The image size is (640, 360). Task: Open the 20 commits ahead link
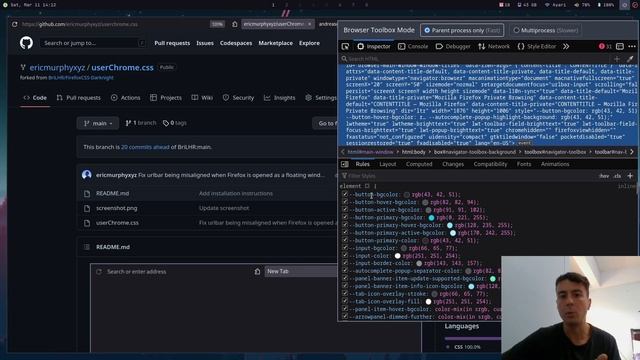(145, 147)
